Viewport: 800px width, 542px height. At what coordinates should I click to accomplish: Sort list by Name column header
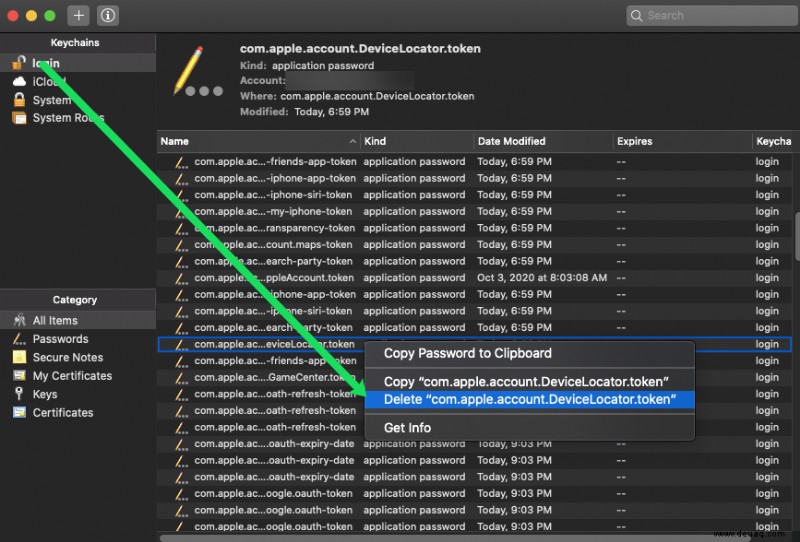click(258, 141)
